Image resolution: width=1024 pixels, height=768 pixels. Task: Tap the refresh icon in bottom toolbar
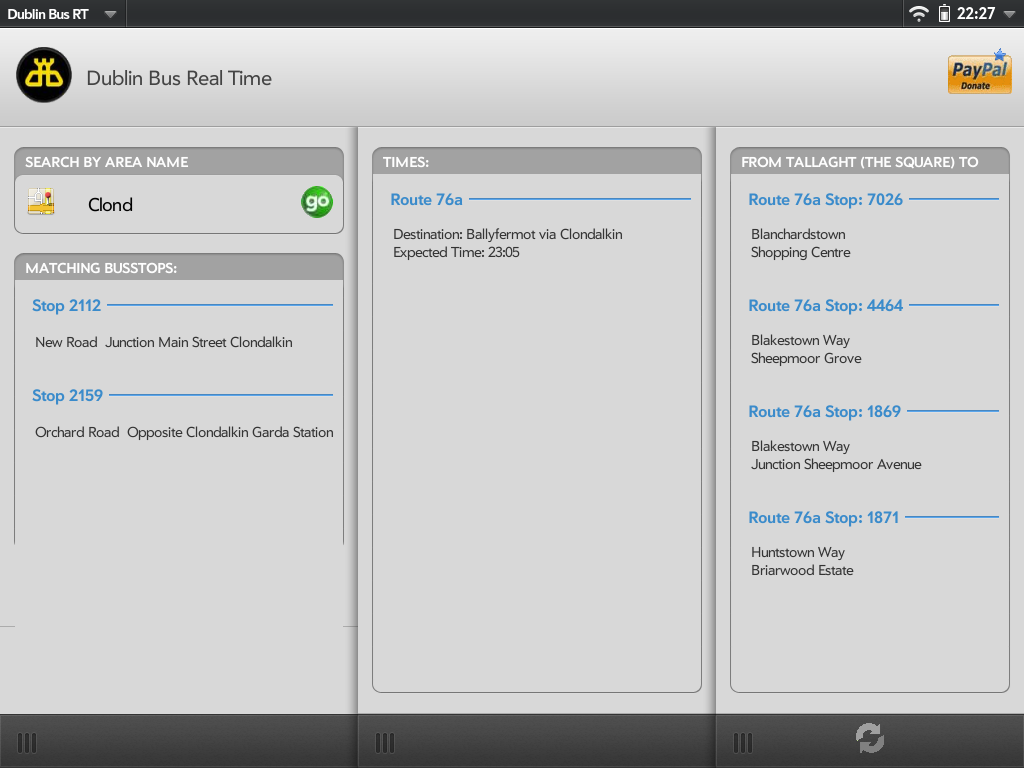(x=870, y=738)
